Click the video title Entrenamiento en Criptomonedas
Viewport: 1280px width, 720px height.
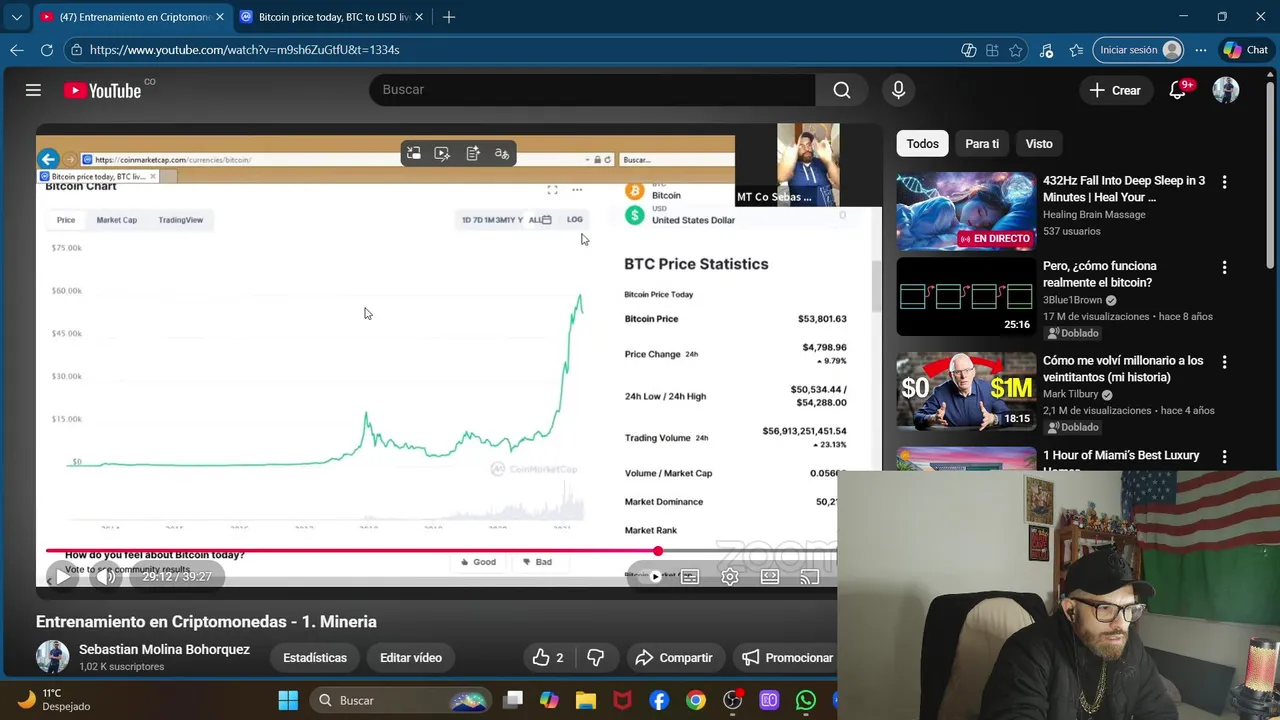tap(206, 622)
